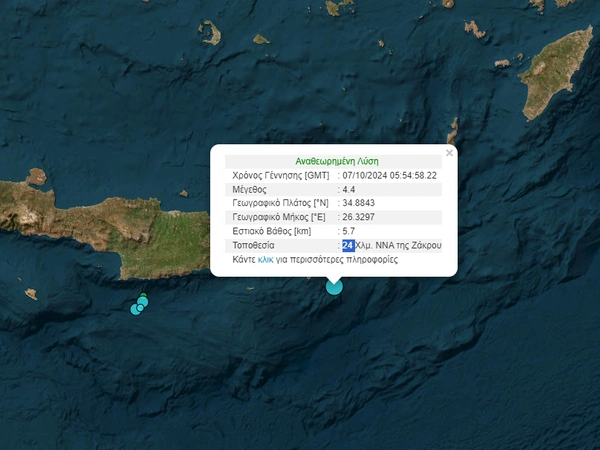Click the magnitude value 4.4
This screenshot has height=450, width=600.
[x=349, y=189]
